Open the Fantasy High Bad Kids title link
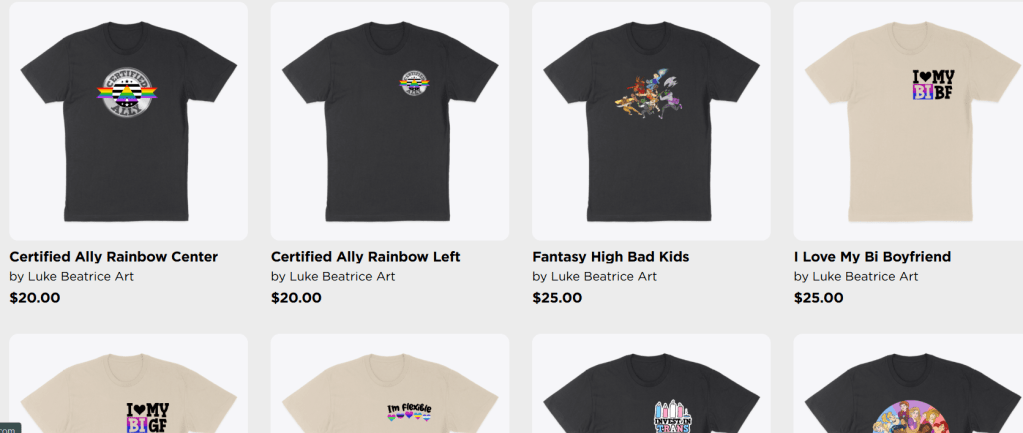Screen dimensions: 1023x433 pos(611,257)
